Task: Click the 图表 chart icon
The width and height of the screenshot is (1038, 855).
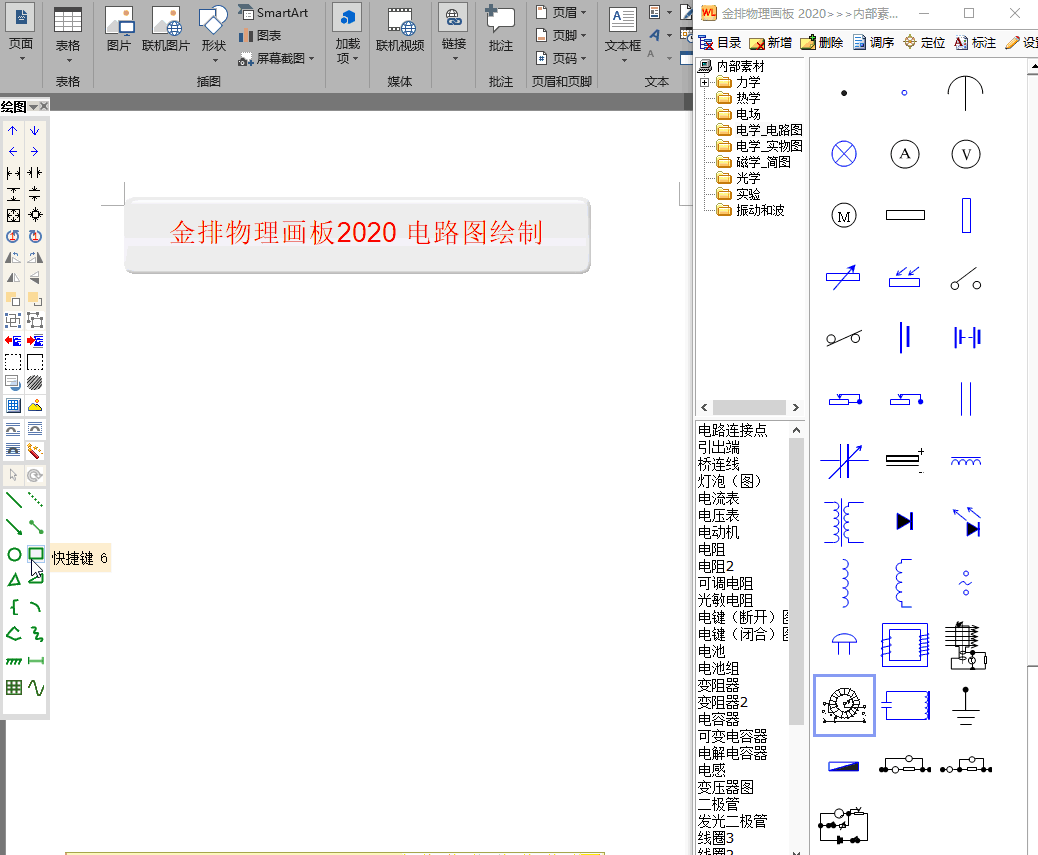Action: click(x=260, y=35)
